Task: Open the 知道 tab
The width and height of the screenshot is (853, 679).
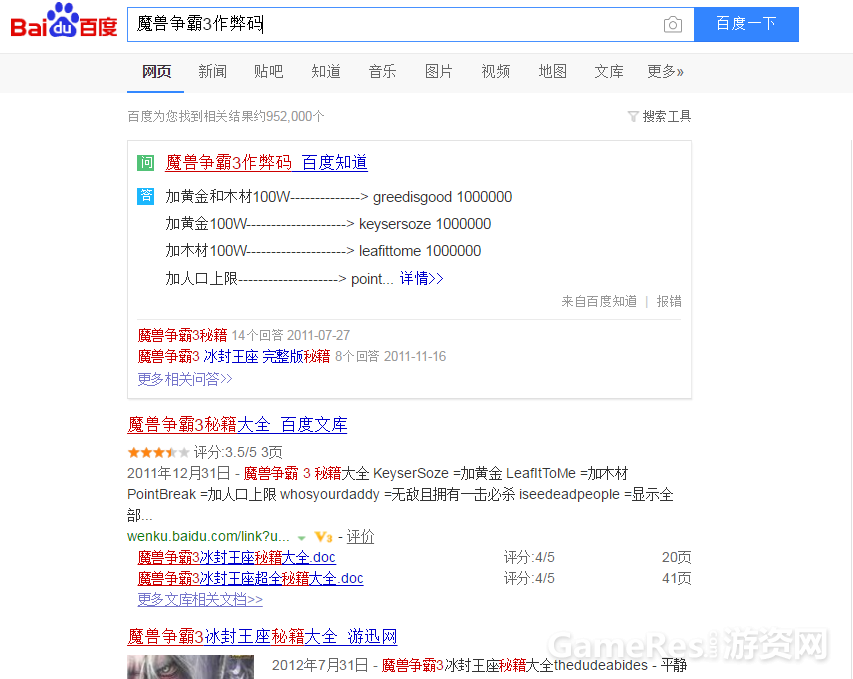Action: (326, 71)
